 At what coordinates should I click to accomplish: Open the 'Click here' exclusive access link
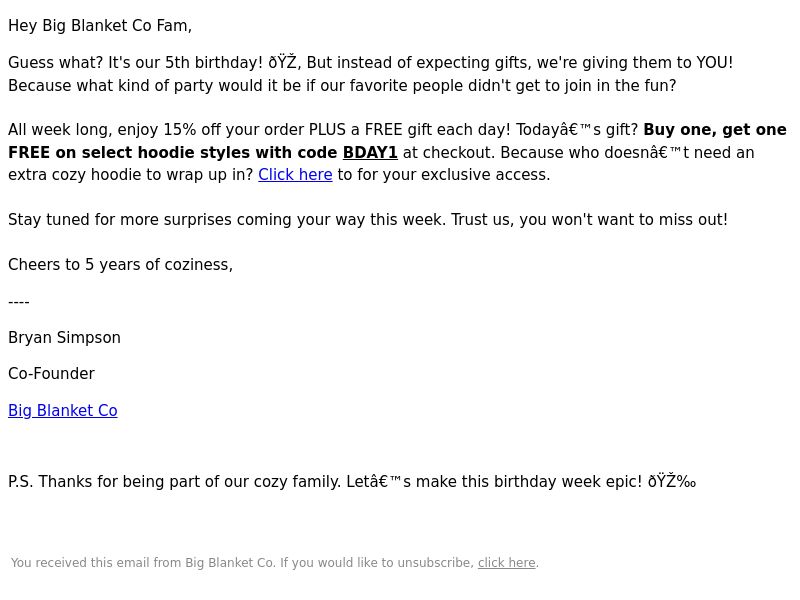295,174
